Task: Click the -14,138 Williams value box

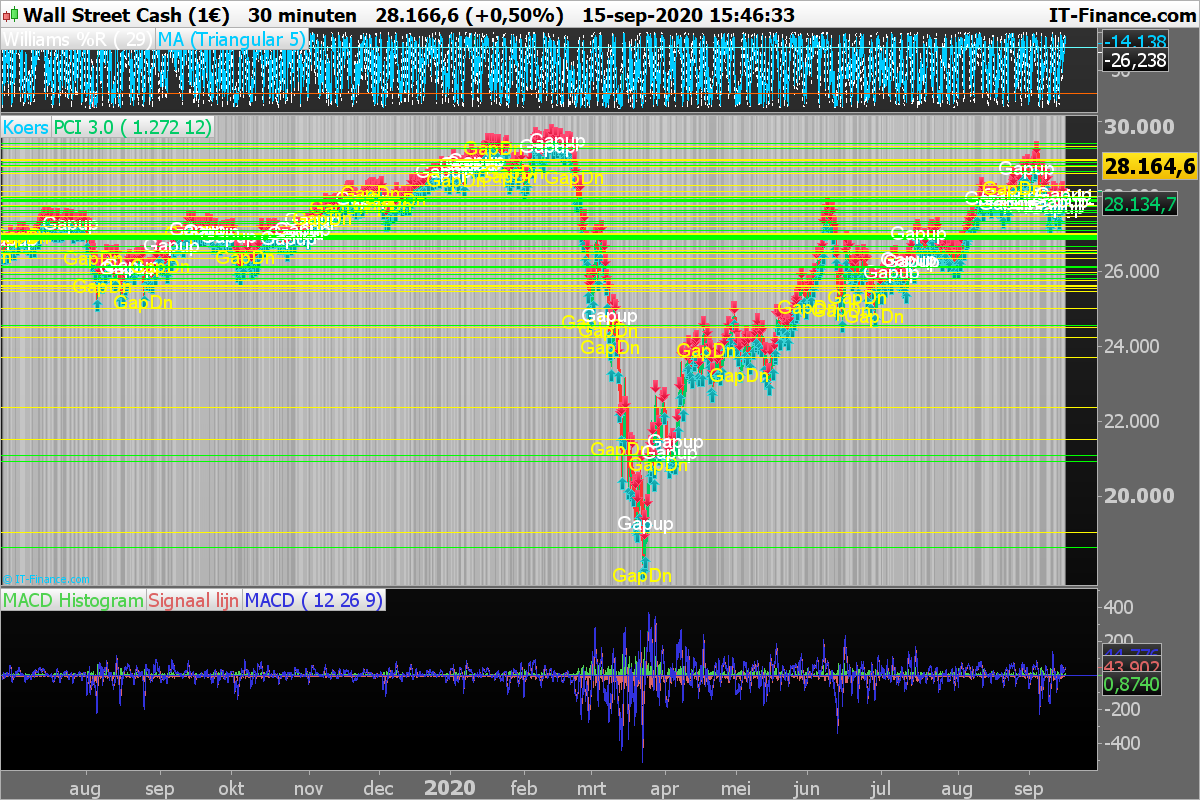Action: [1136, 41]
